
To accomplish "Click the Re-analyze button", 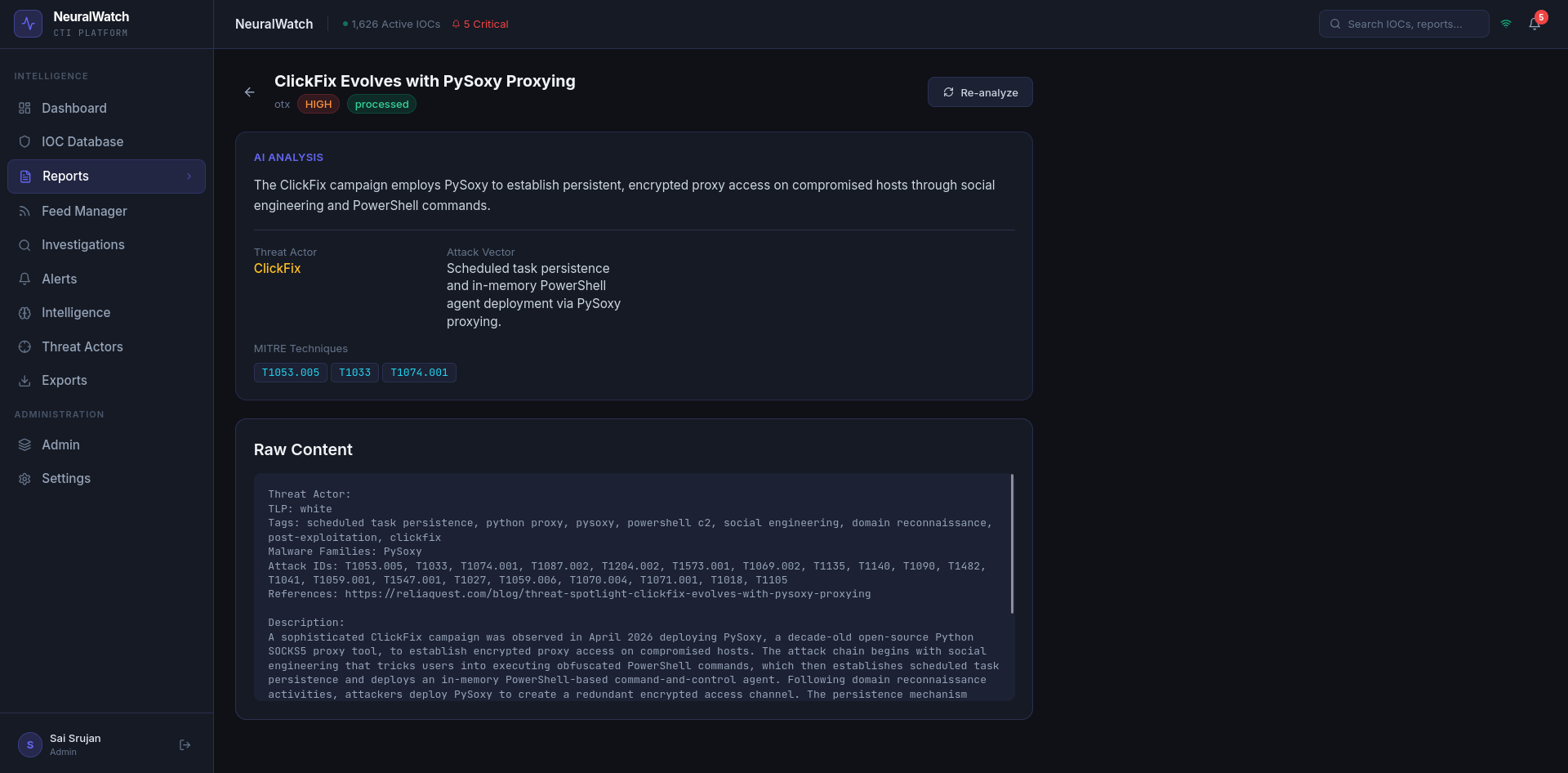I will point(980,92).
